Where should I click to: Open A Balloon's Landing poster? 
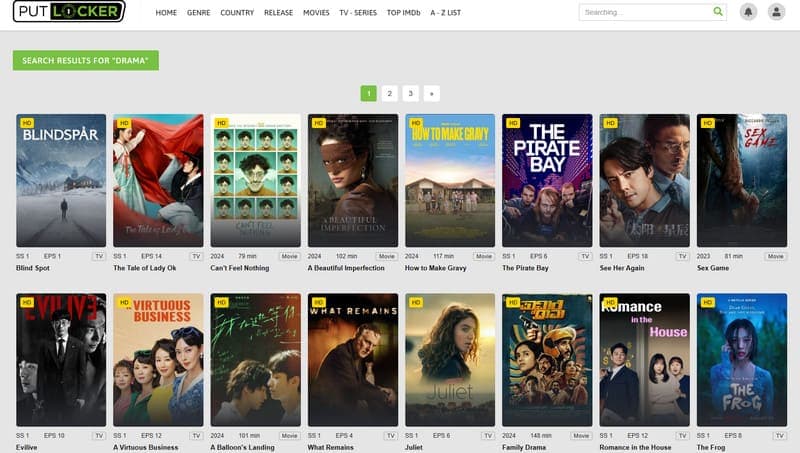[256, 360]
